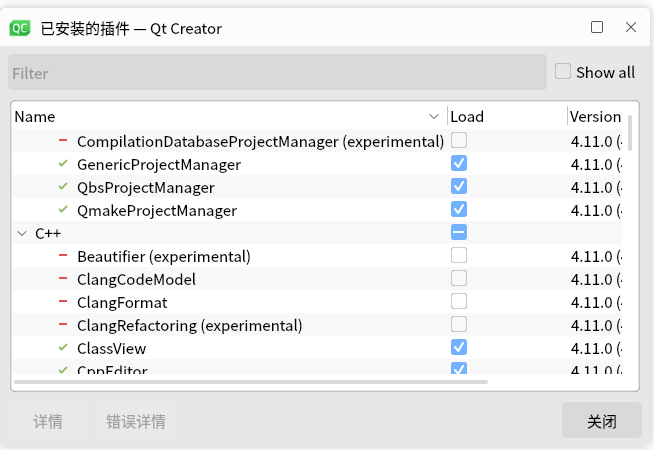654x450 pixels.
Task: Sort by the Version column header
Action: 595,116
